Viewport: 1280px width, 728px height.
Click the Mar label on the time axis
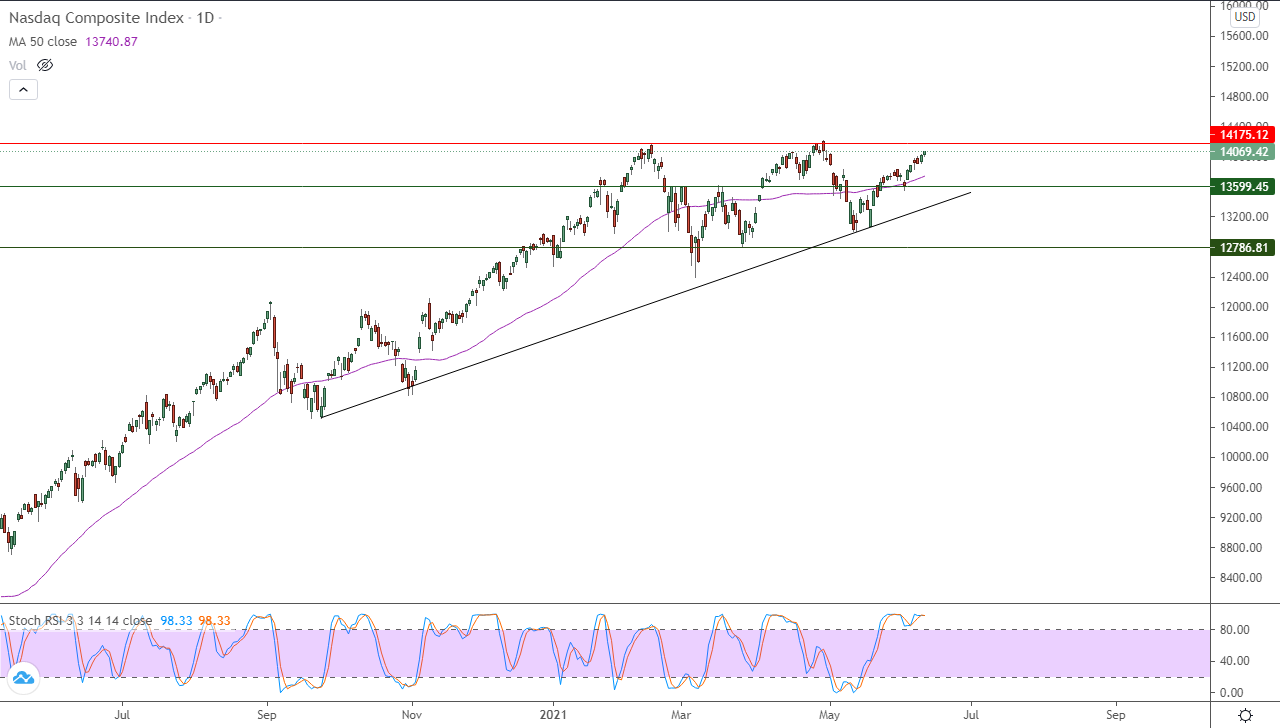pyautogui.click(x=682, y=715)
